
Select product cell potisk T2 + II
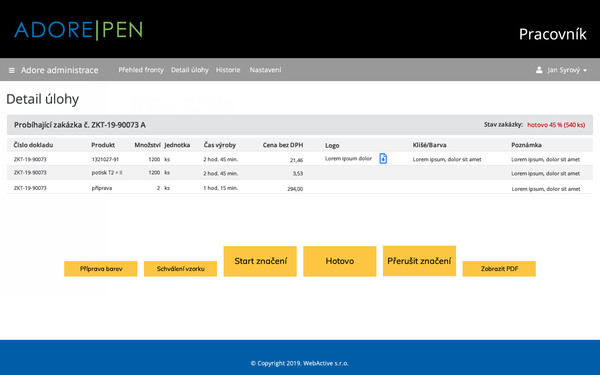[107, 173]
